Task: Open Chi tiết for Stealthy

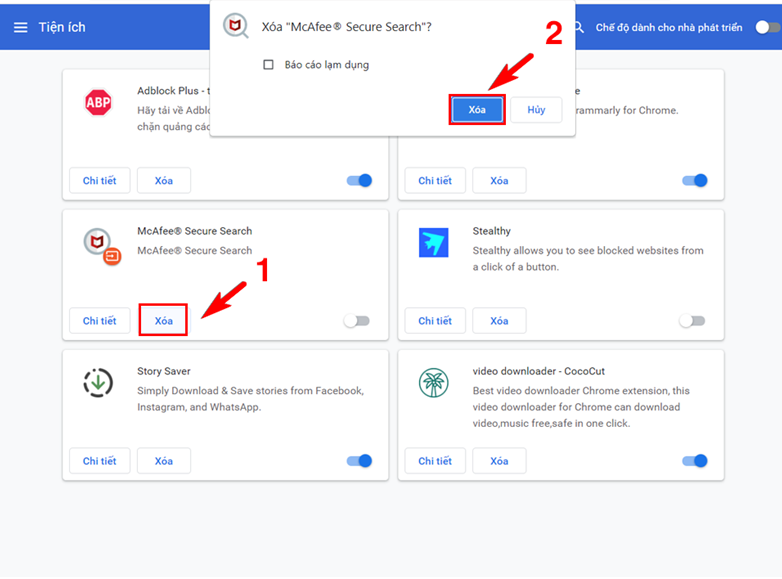Action: (435, 321)
